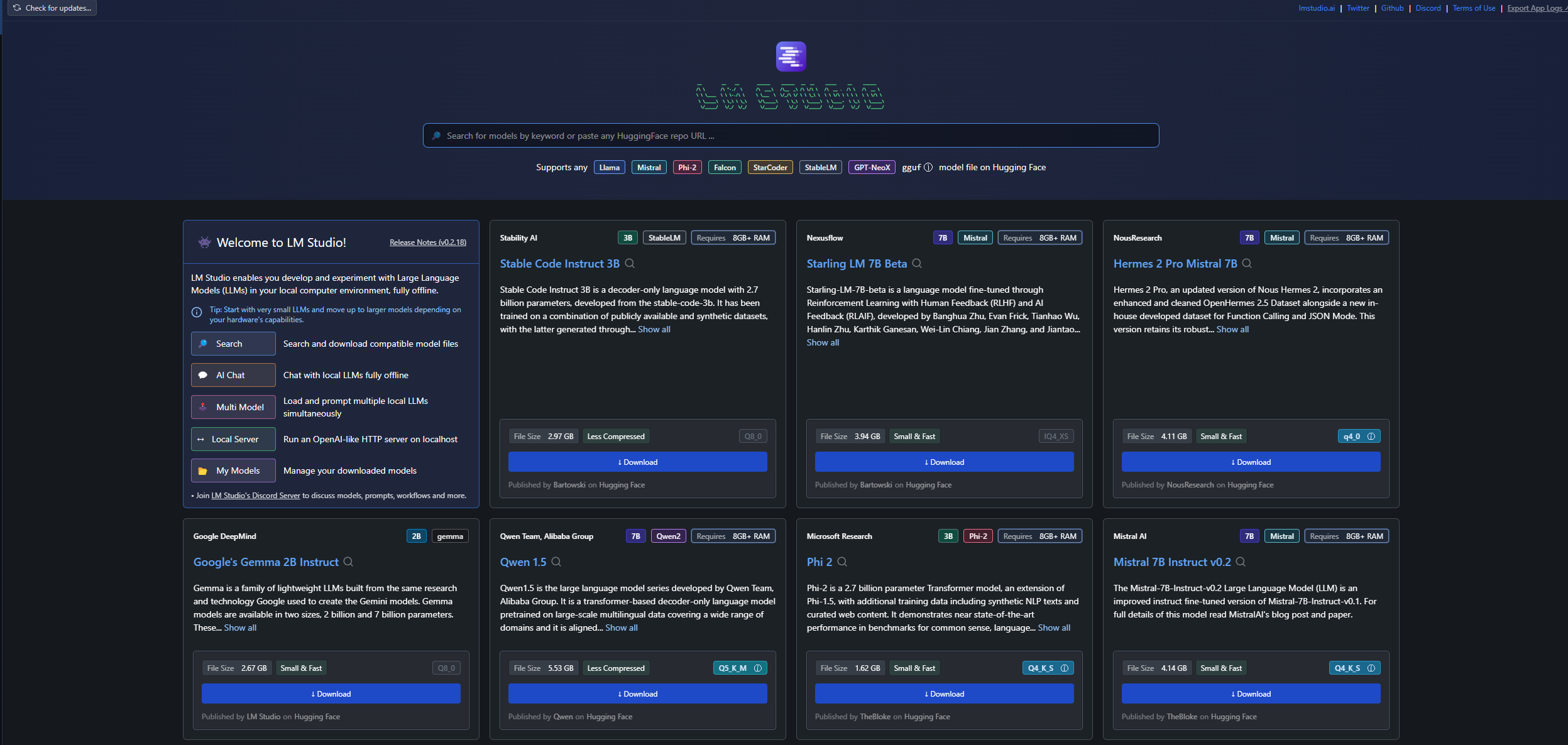Image resolution: width=1568 pixels, height=745 pixels.
Task: Click info icon on the Q5_K_M badge
Action: pos(758,668)
